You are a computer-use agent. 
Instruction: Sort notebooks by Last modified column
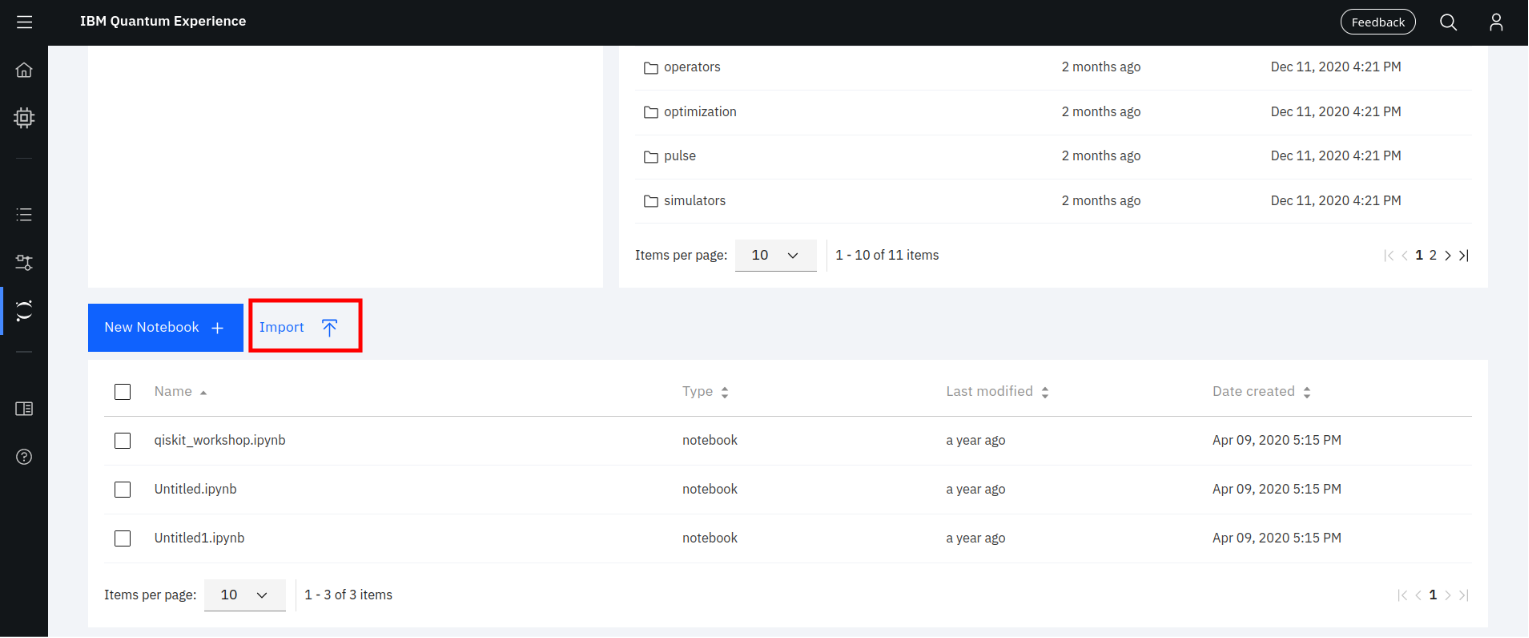[997, 392]
